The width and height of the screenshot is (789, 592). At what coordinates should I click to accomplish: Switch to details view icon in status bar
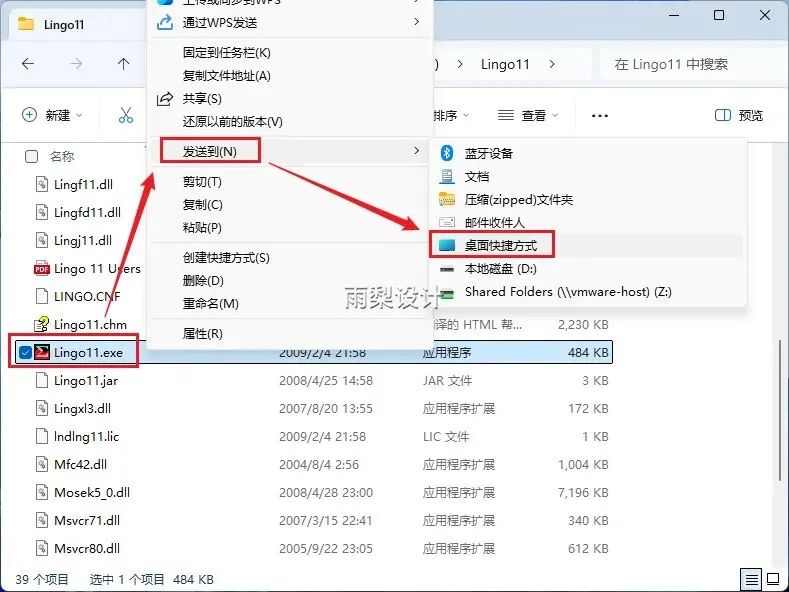point(751,579)
